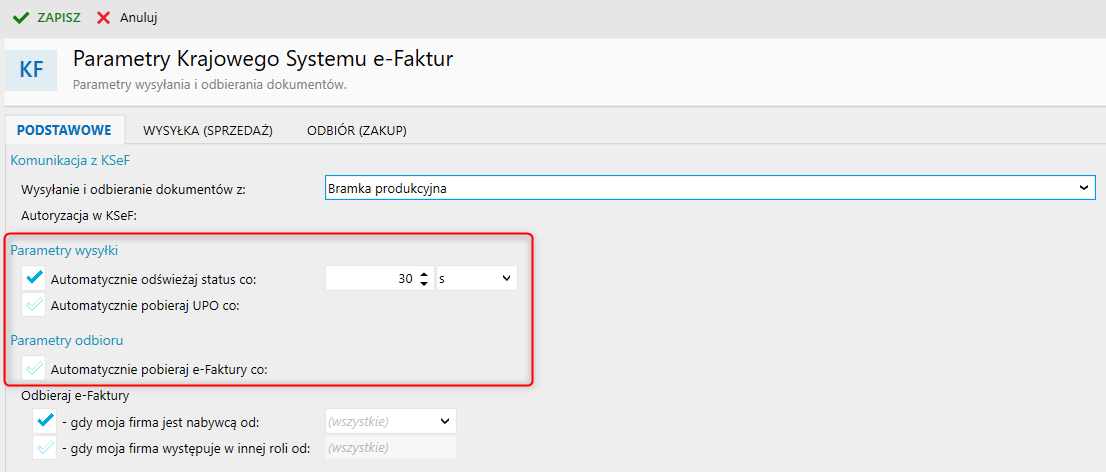The image size is (1106, 472).
Task: Click the green ZAPISZ checkmark icon
Action: (20, 18)
